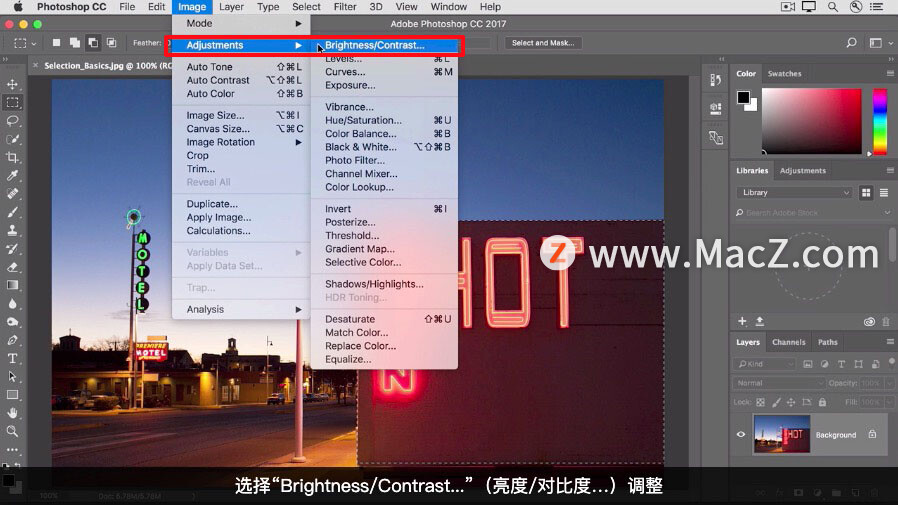Select New selection mode button
Image resolution: width=898 pixels, height=505 pixels.
56,43
